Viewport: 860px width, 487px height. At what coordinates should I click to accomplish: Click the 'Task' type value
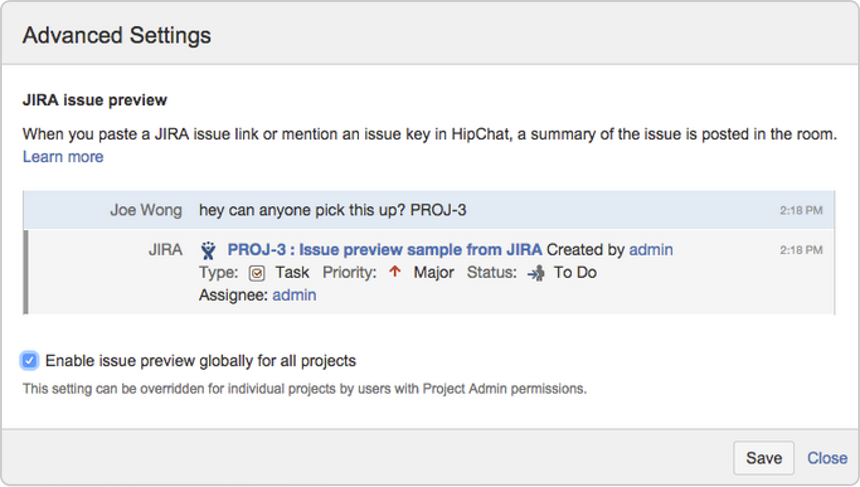[x=292, y=273]
